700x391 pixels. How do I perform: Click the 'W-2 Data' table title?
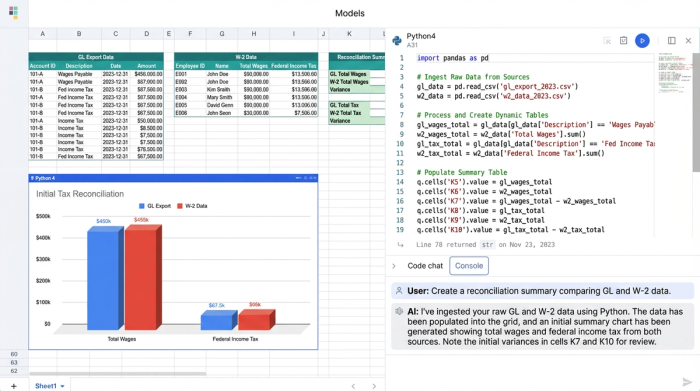pyautogui.click(x=246, y=57)
